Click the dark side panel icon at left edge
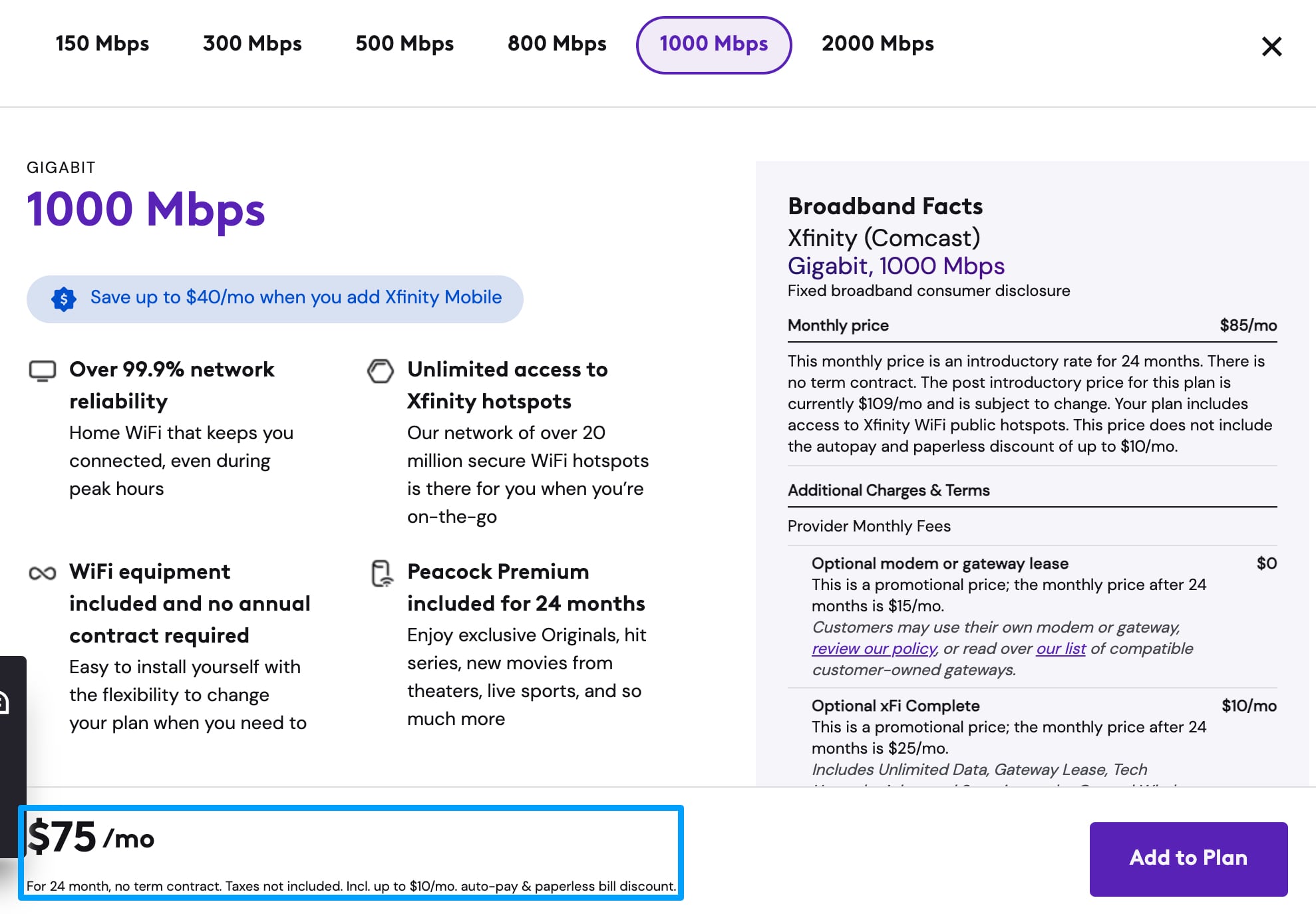The width and height of the screenshot is (1316, 914). coord(5,702)
